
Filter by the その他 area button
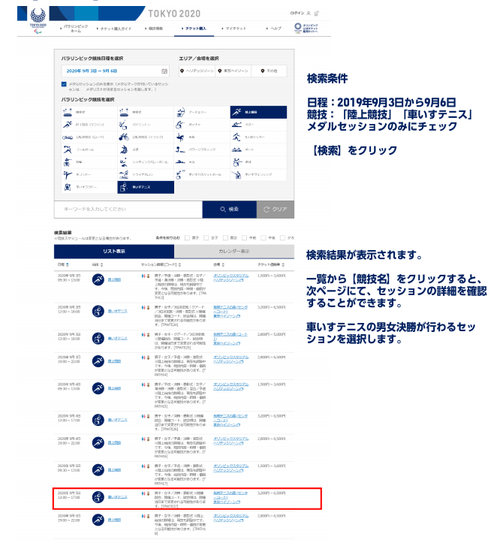click(x=269, y=71)
